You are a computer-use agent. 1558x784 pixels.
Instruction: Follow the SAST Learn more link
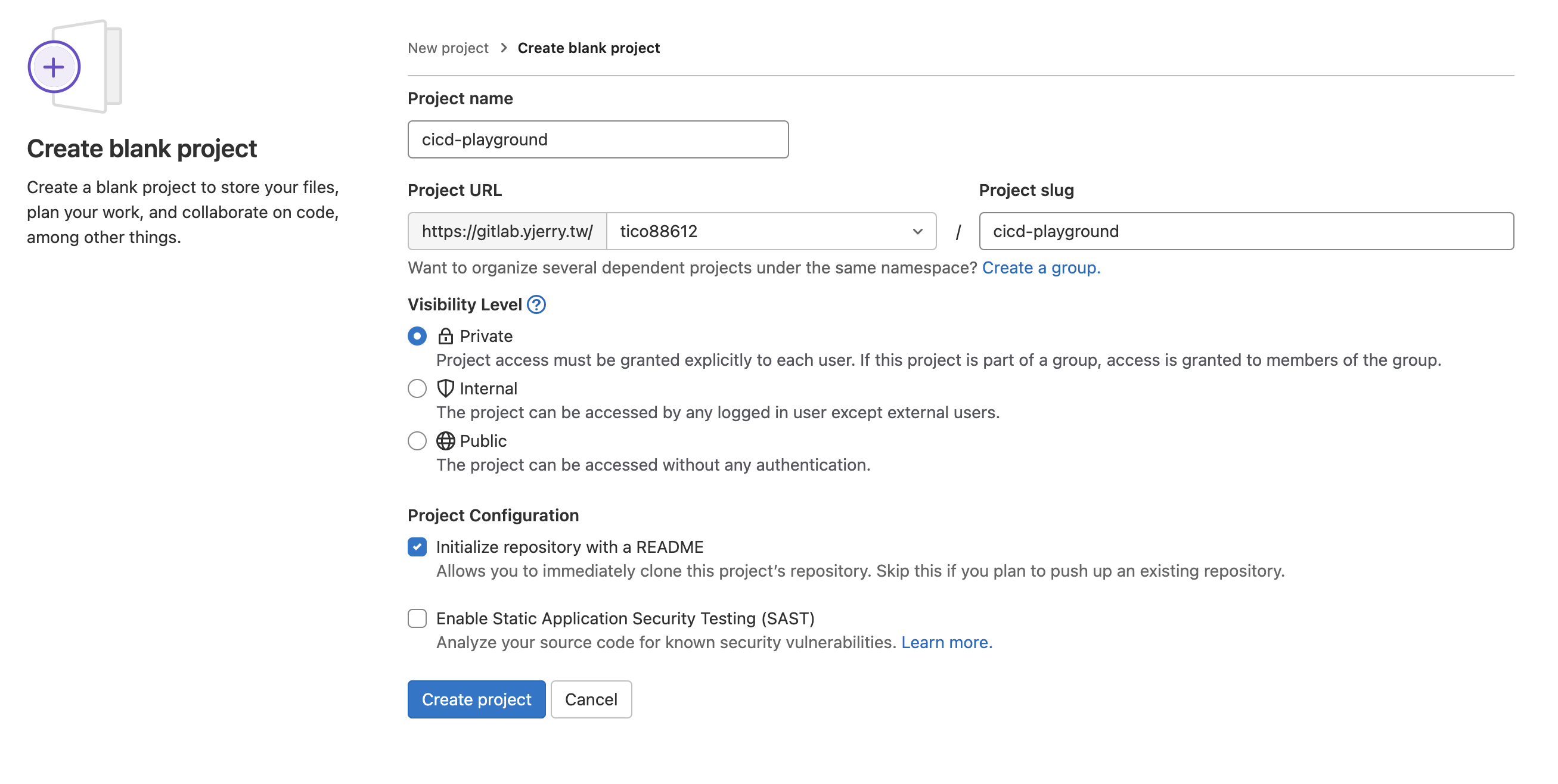coord(946,642)
